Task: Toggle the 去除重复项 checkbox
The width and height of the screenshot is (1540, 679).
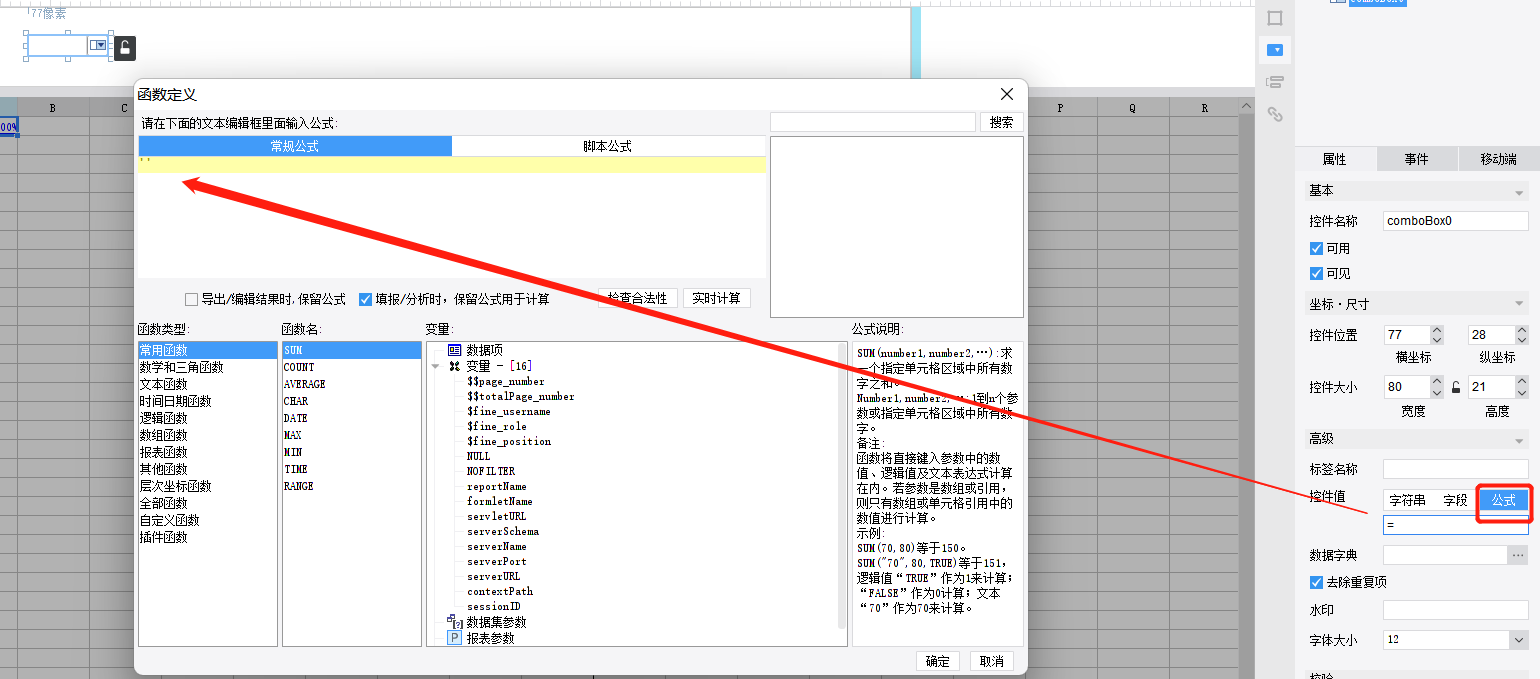Action: coord(1316,582)
